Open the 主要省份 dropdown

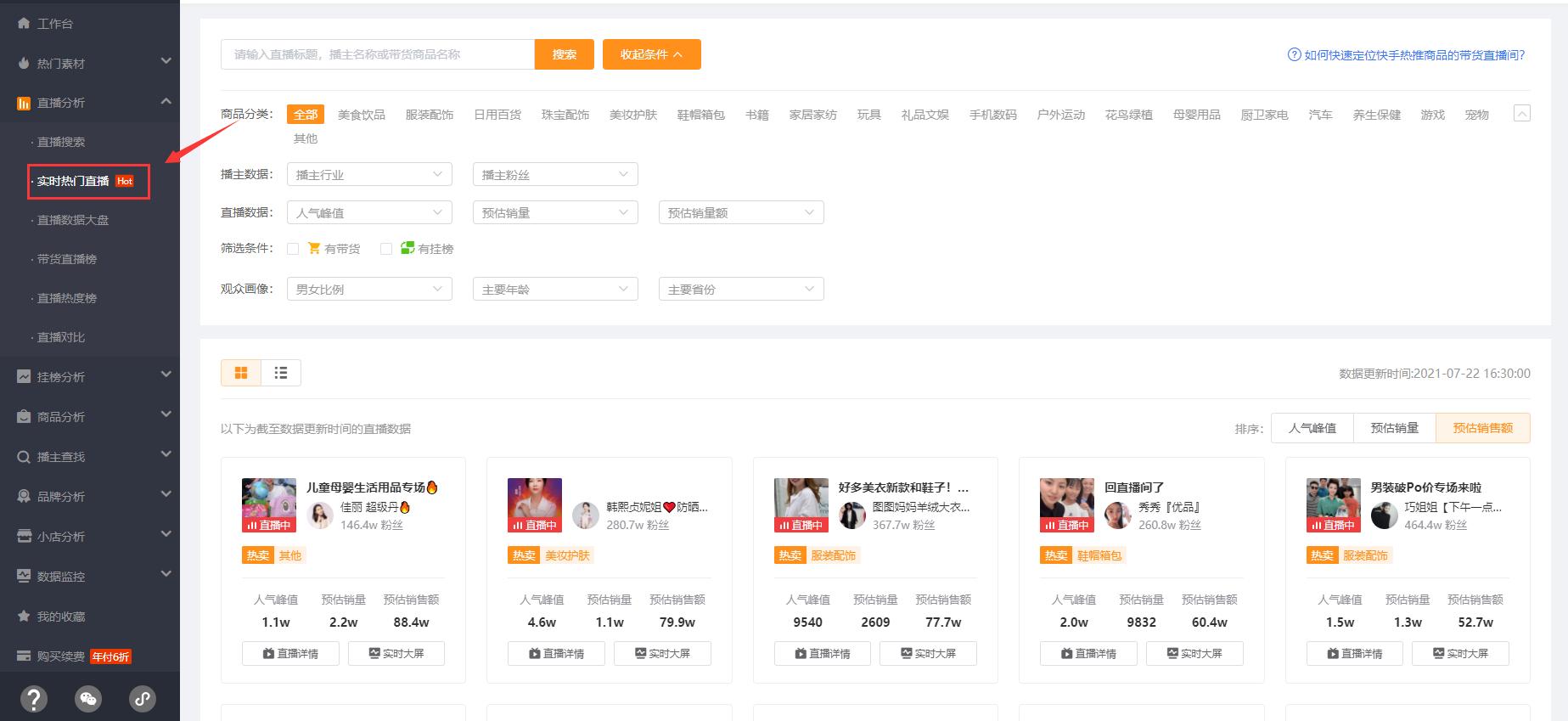point(741,289)
